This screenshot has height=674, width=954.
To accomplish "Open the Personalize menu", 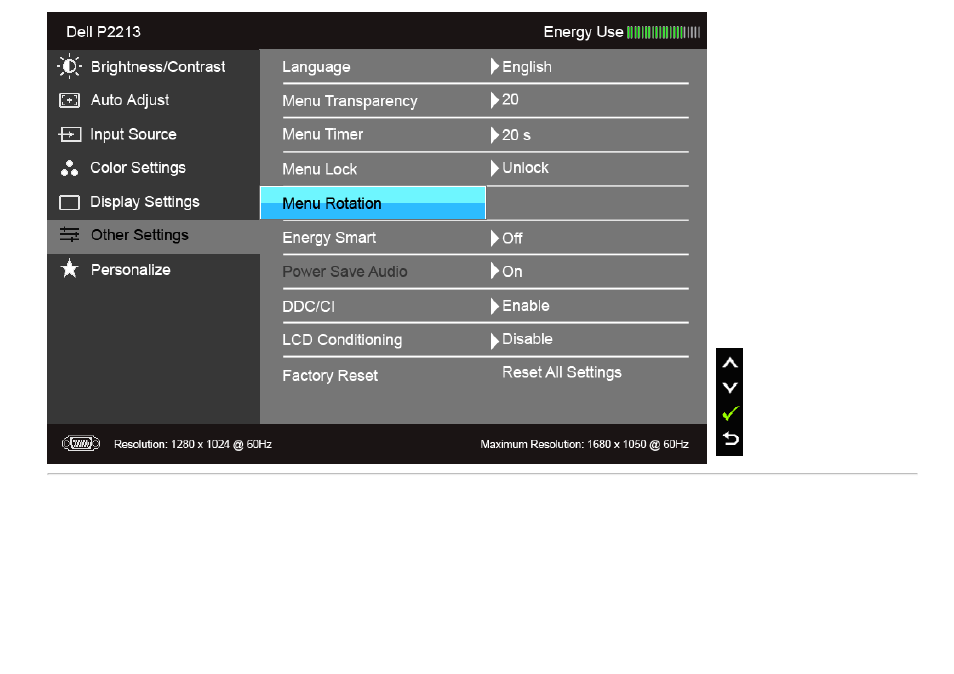I will [153, 269].
